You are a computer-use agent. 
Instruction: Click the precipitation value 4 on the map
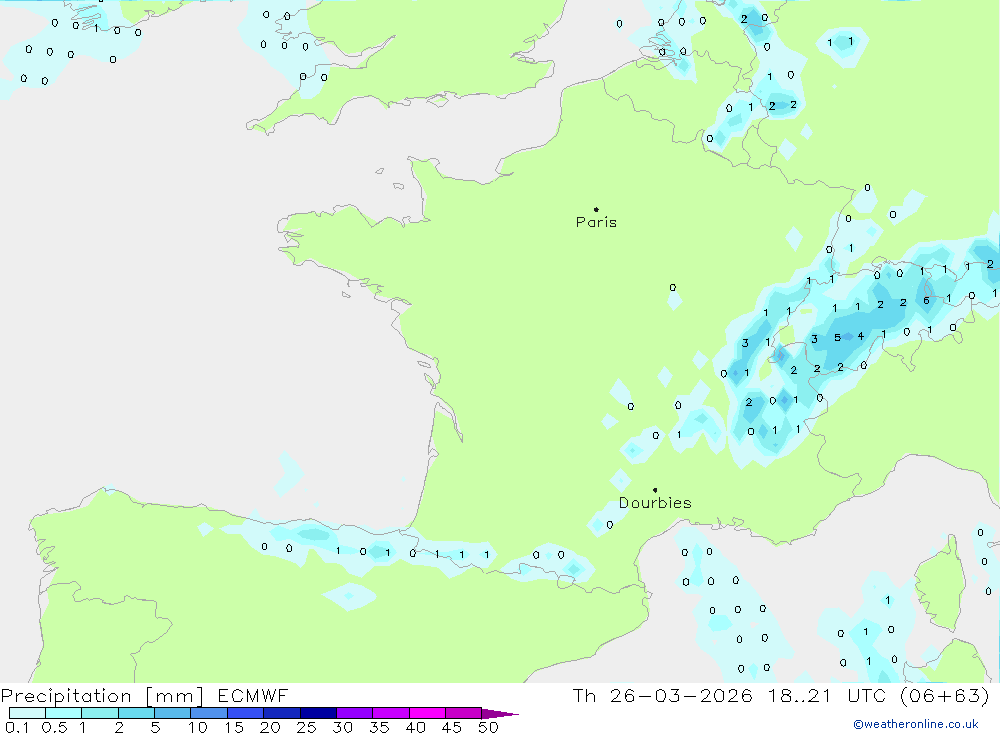point(861,336)
